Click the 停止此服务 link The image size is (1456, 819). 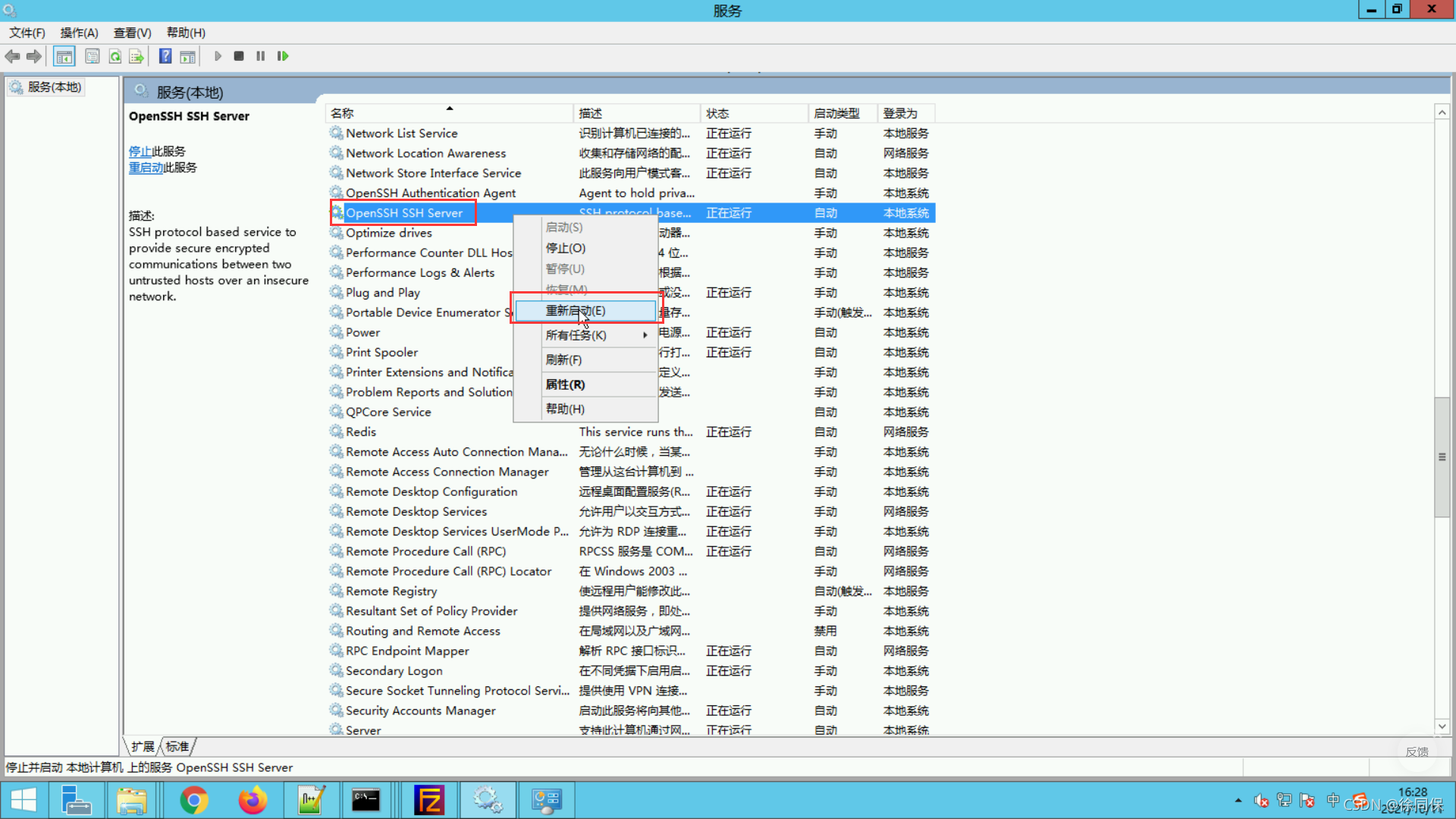coord(140,151)
